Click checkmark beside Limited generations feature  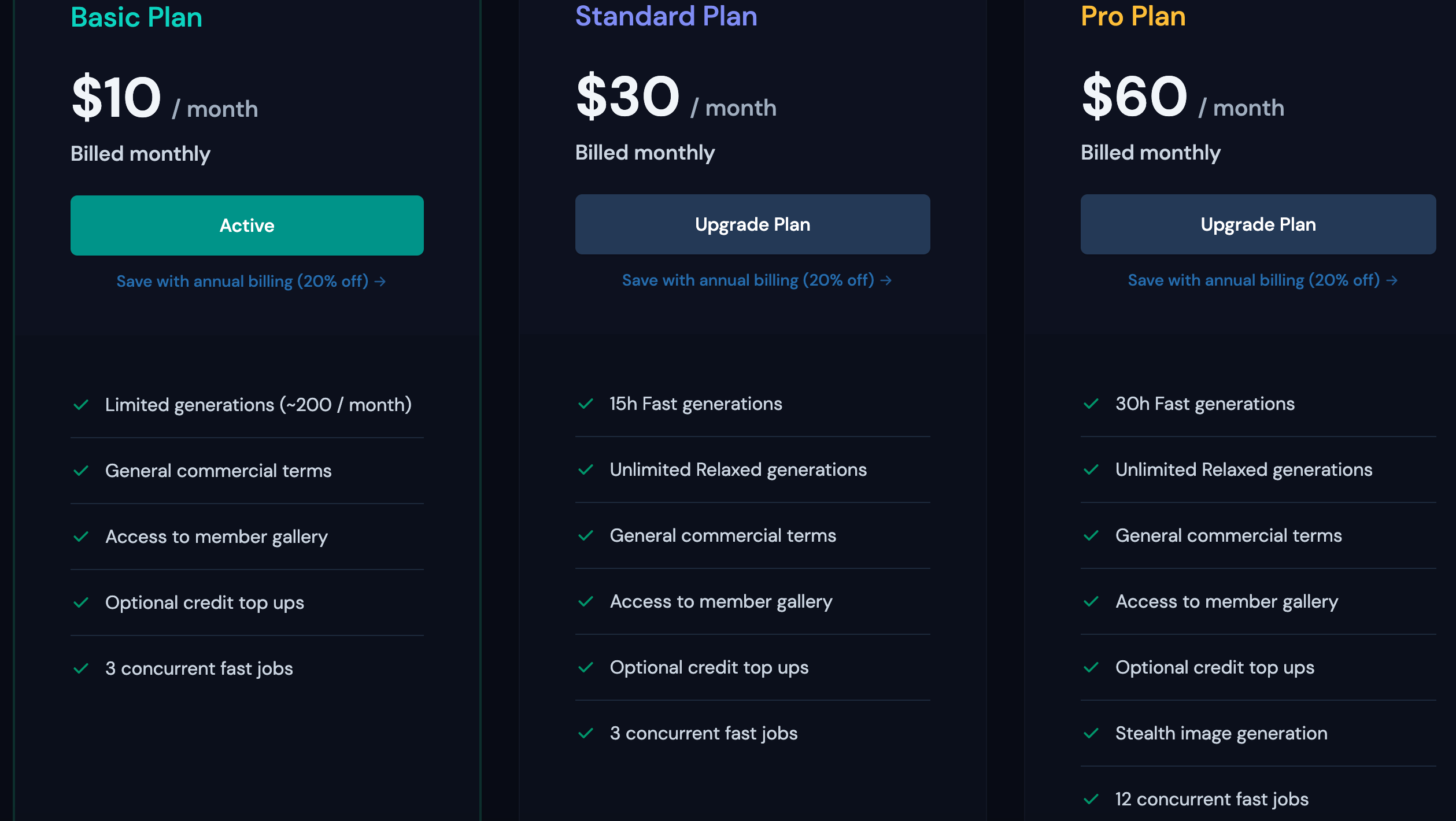(82, 405)
